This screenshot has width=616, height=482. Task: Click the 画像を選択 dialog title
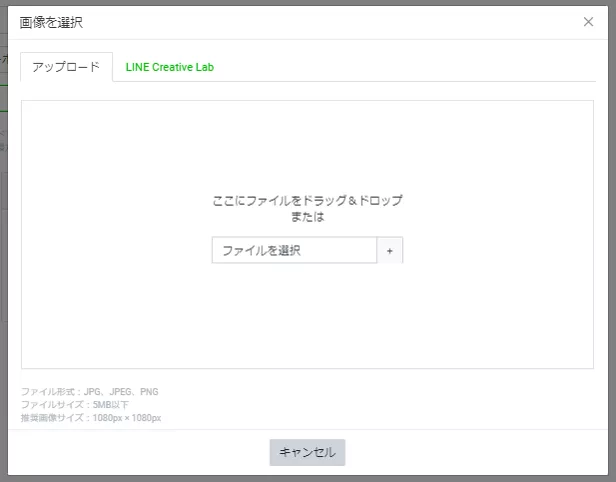[x=52, y=21]
